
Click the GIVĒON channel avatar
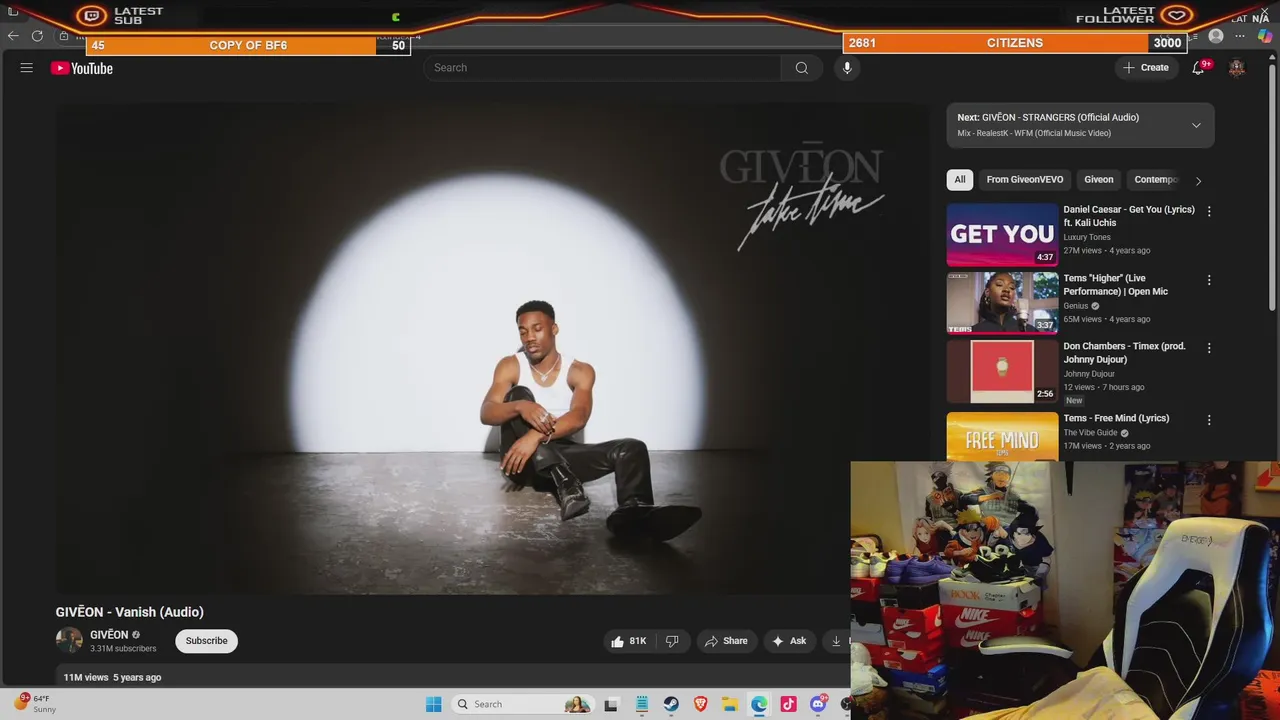pyautogui.click(x=69, y=640)
